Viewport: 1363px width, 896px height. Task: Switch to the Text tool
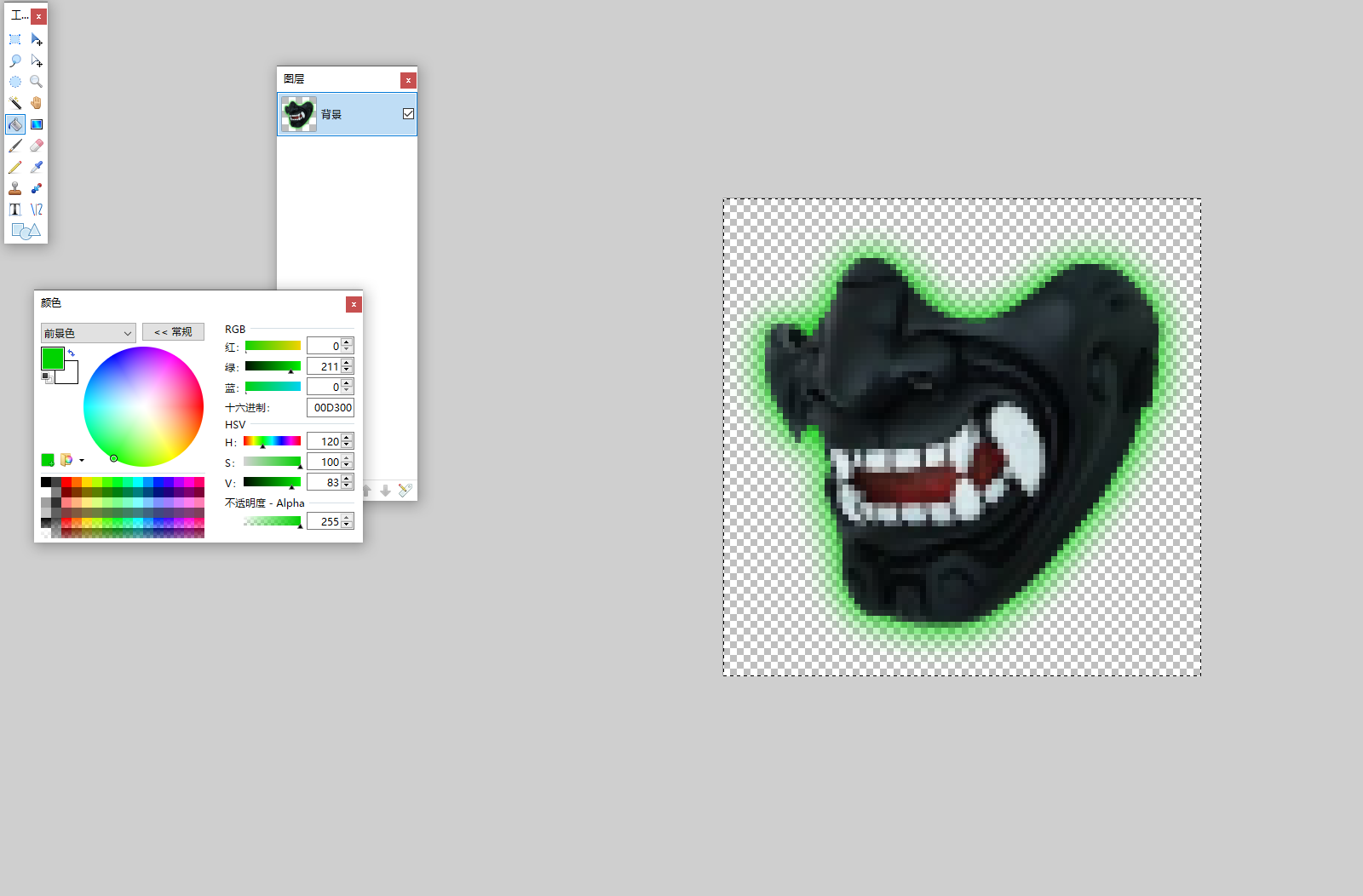pyautogui.click(x=15, y=210)
